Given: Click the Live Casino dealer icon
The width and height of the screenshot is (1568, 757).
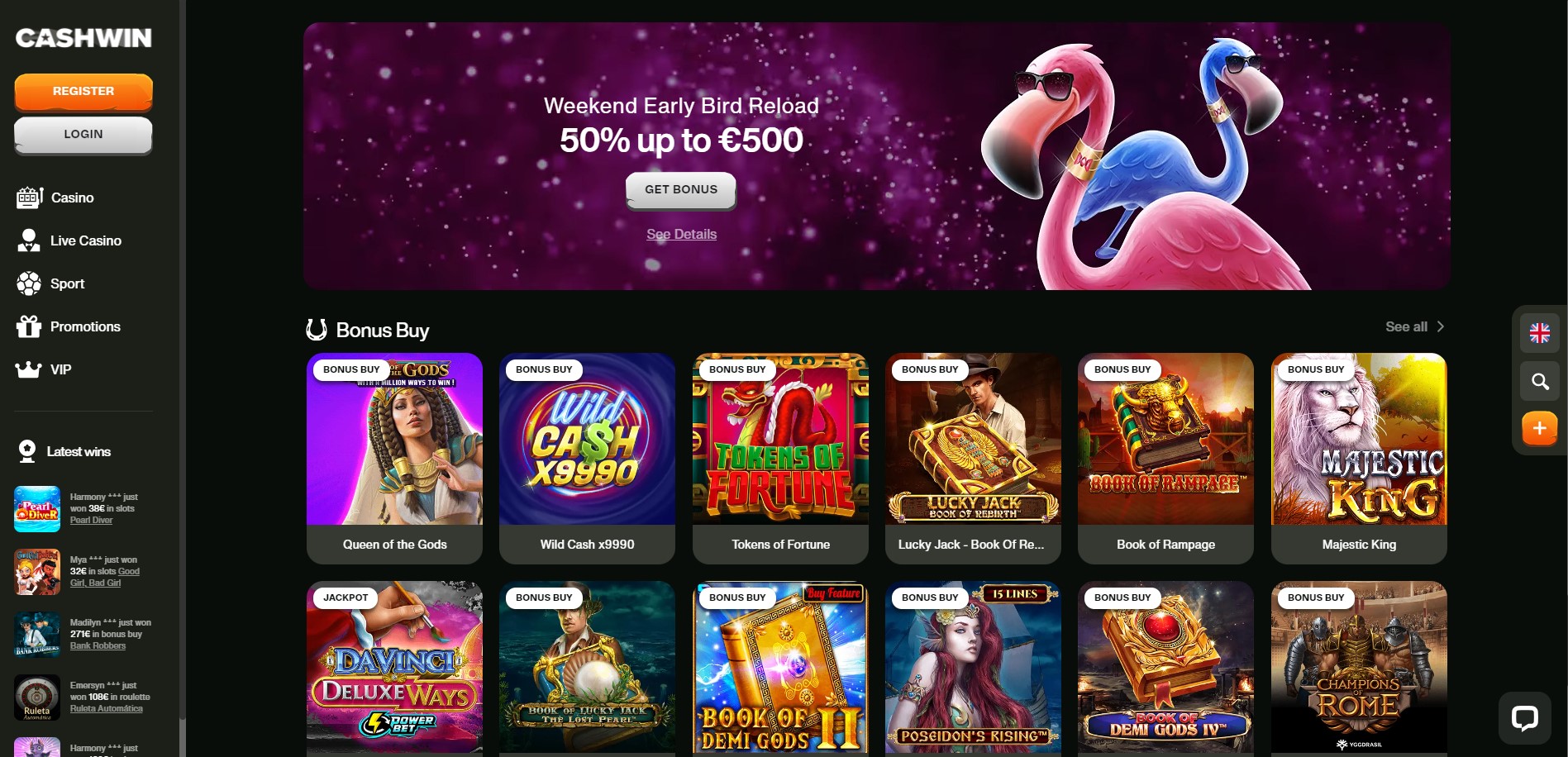Looking at the screenshot, I should pyautogui.click(x=29, y=240).
